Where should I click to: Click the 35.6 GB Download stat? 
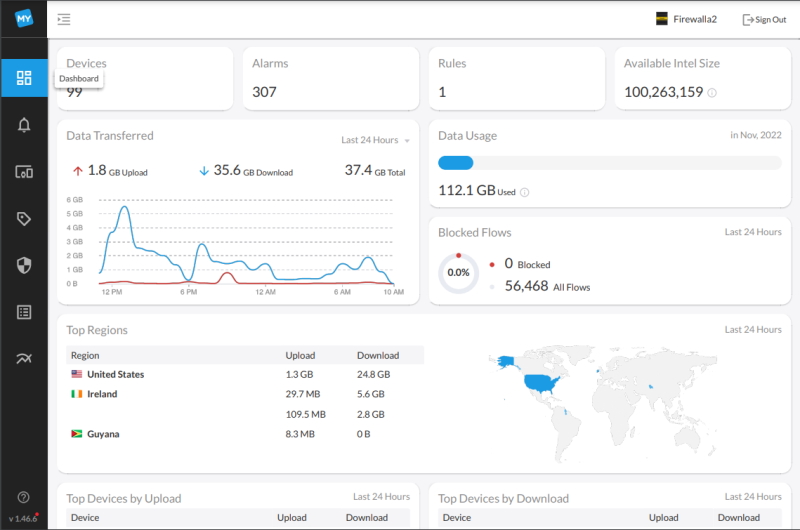[x=245, y=170]
